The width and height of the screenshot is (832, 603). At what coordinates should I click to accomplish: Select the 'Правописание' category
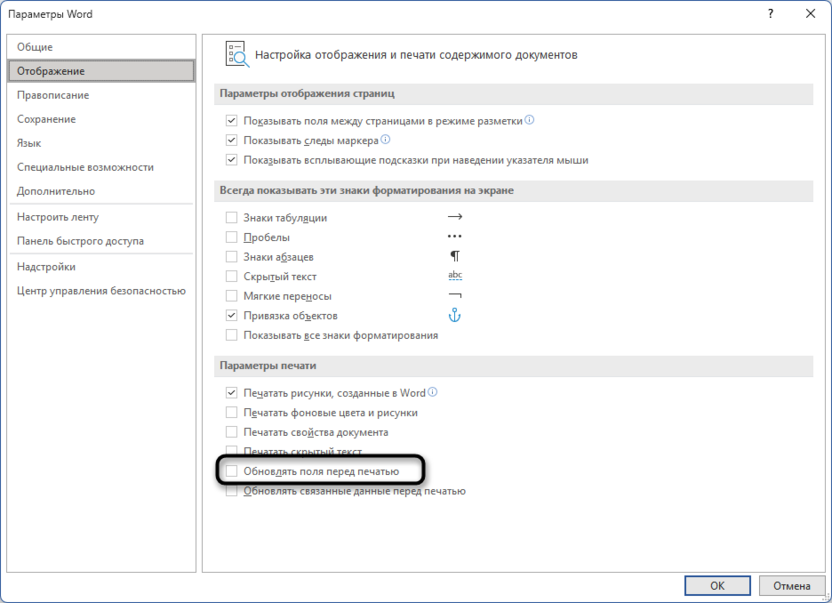tap(51, 95)
